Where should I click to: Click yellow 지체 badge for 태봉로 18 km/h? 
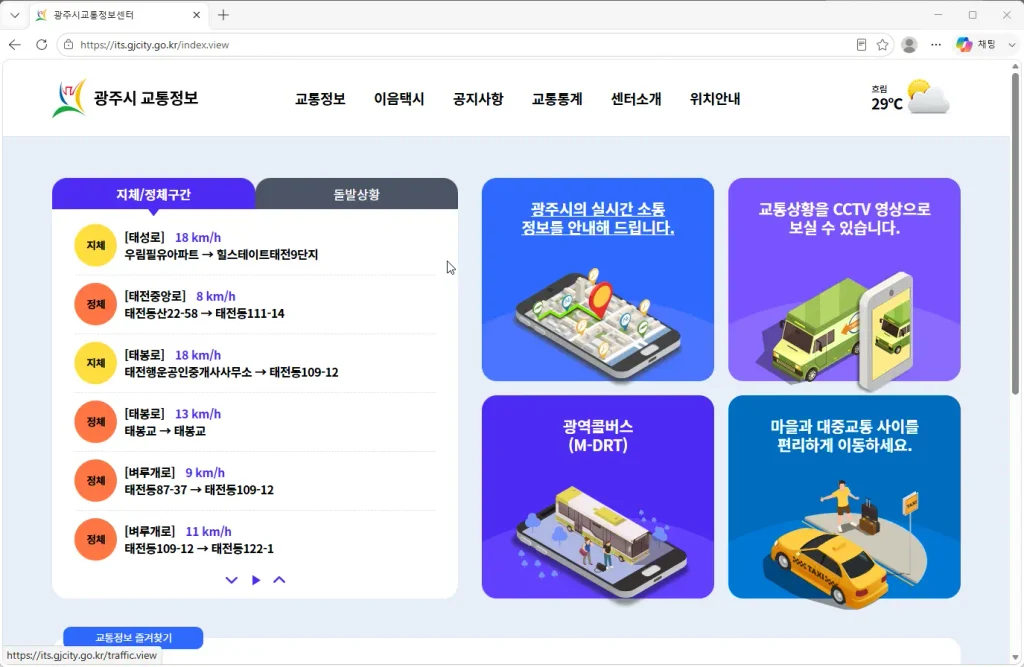point(95,363)
